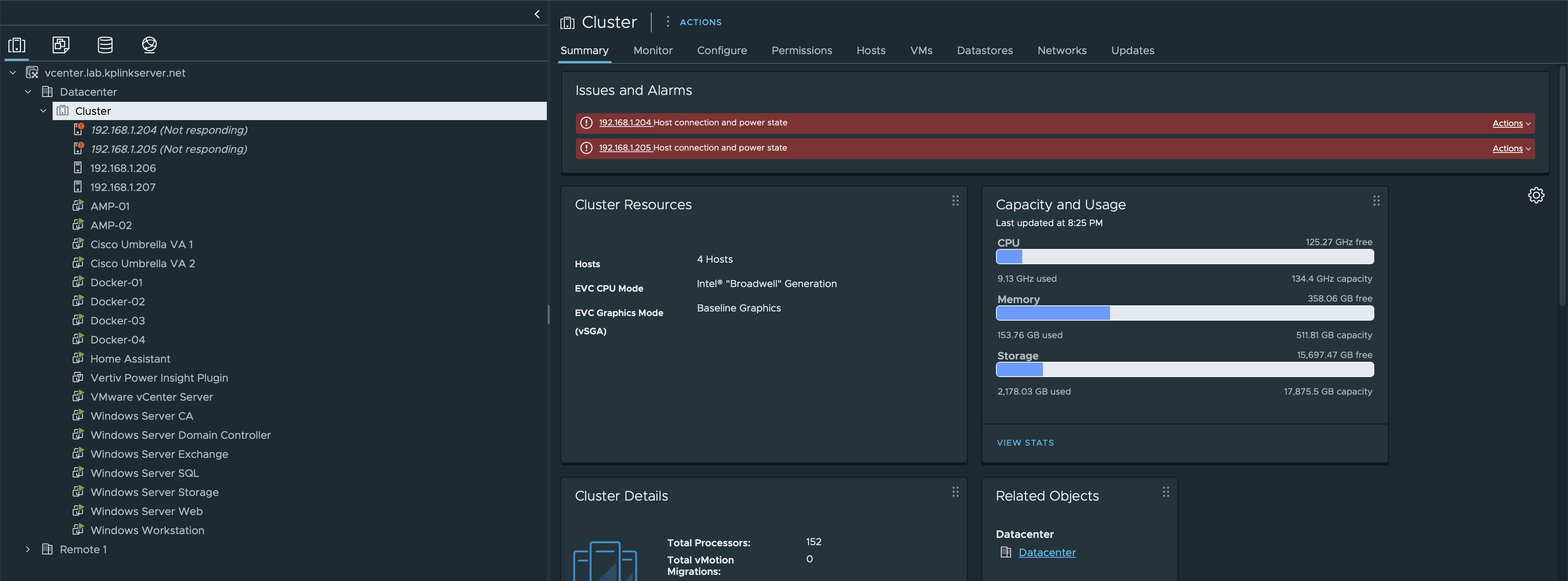Collapse the vcenter.lab.kplinkserver.net tree node
This screenshot has height=581, width=1568.
point(13,72)
